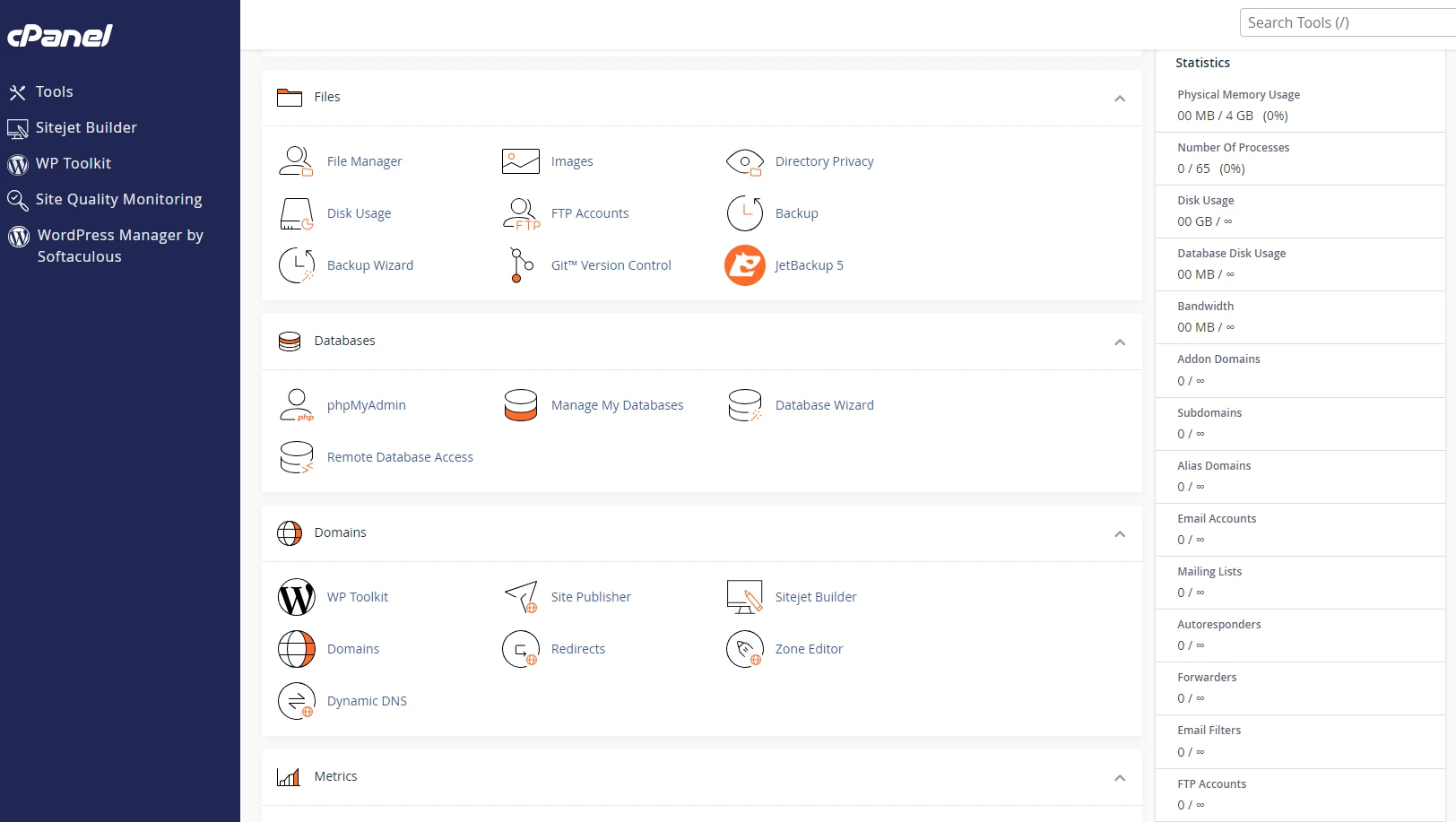1456x822 pixels.
Task: Focus the Search Tools input field
Action: point(1348,22)
